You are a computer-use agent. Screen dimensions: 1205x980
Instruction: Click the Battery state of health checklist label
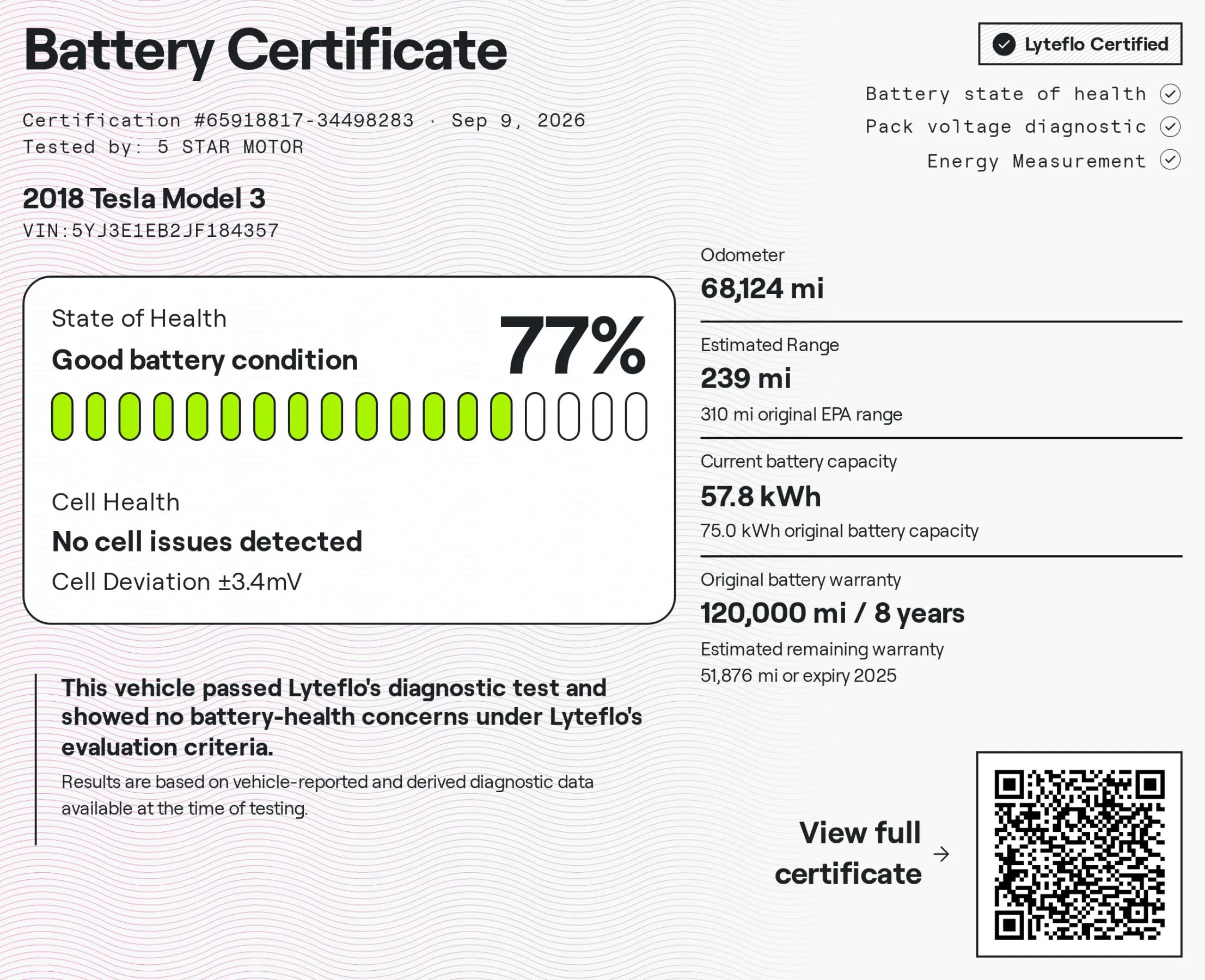(1006, 94)
